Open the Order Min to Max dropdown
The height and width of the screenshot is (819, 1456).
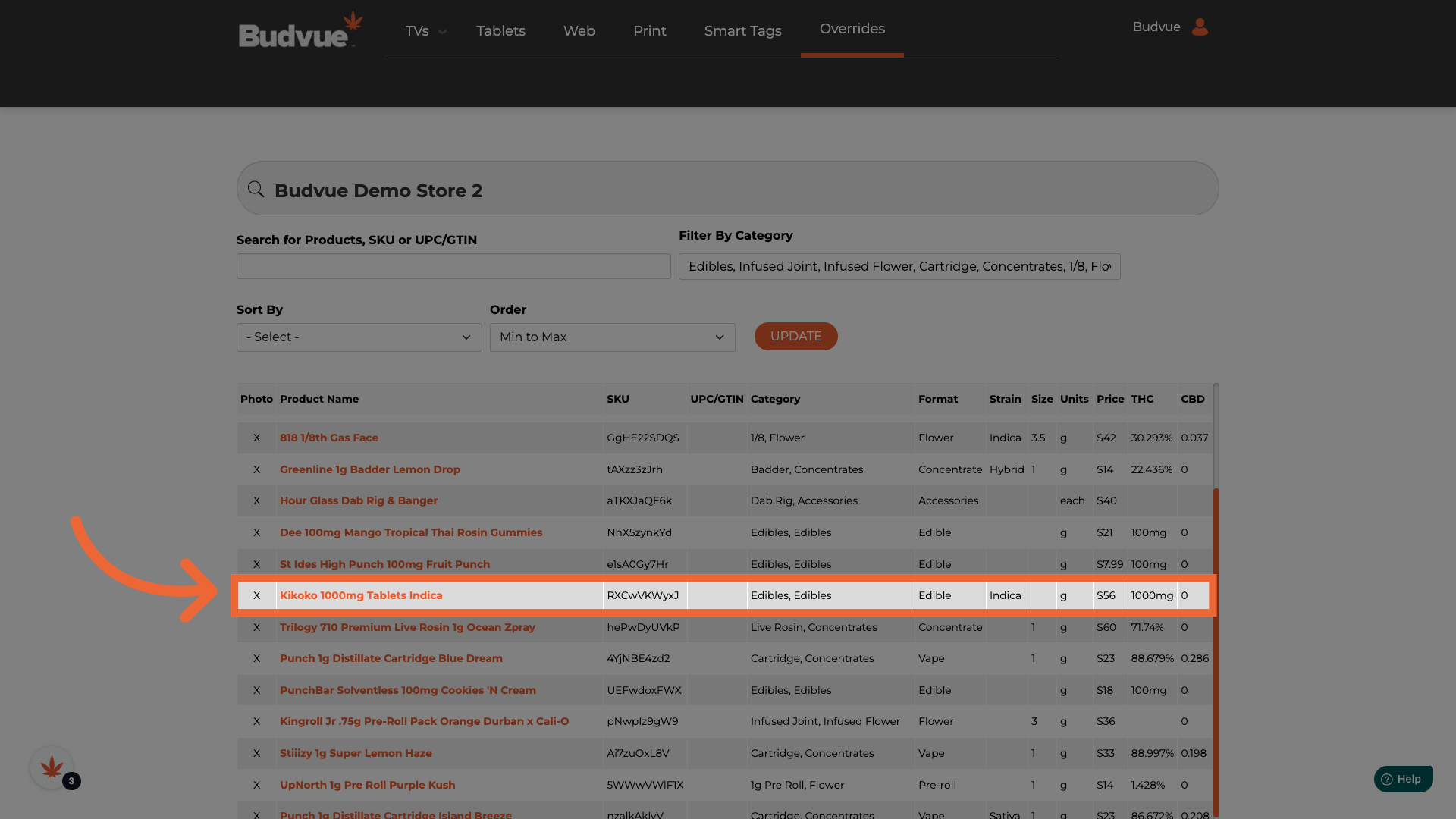coord(612,337)
